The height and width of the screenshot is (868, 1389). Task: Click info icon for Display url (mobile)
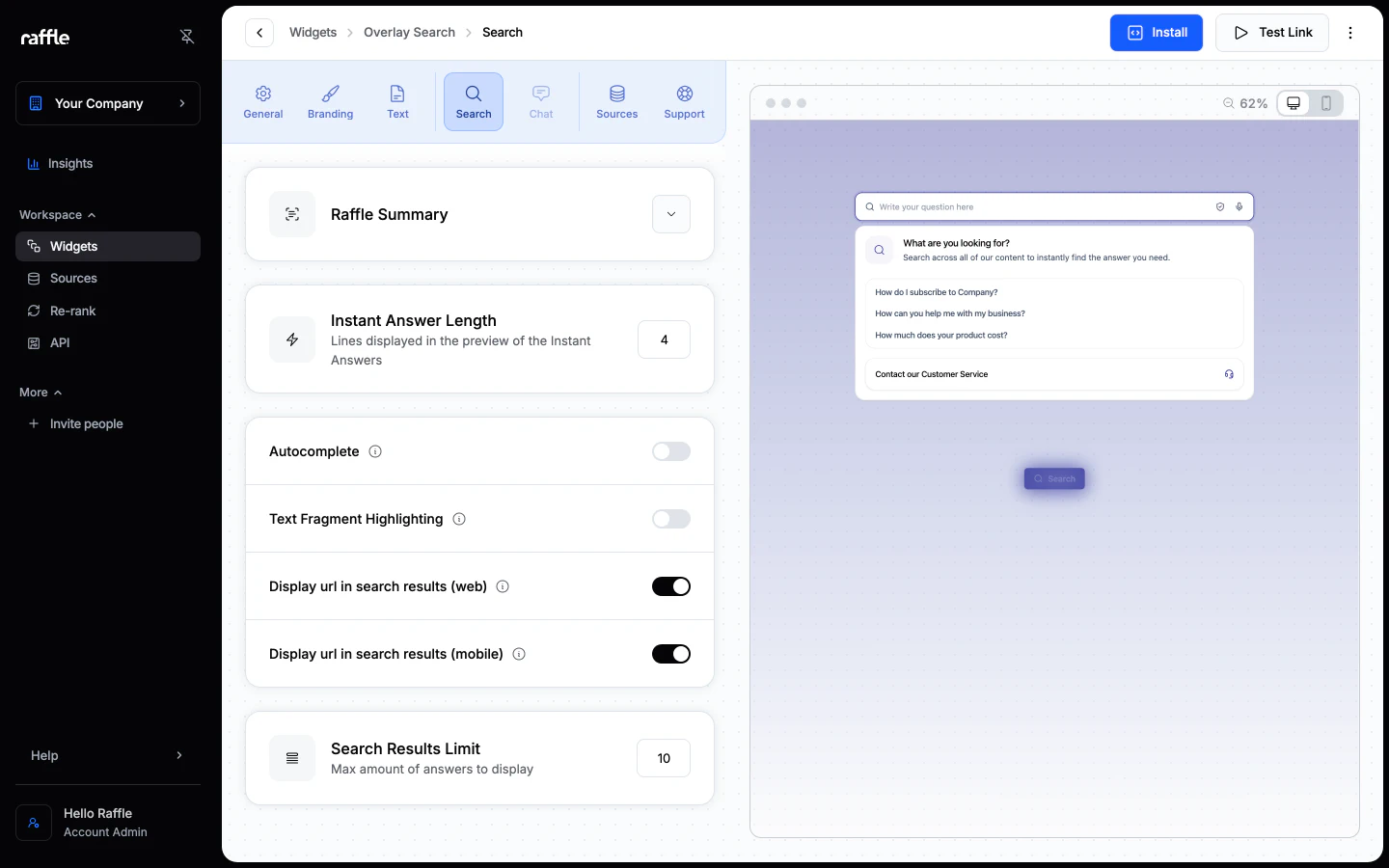(519, 654)
